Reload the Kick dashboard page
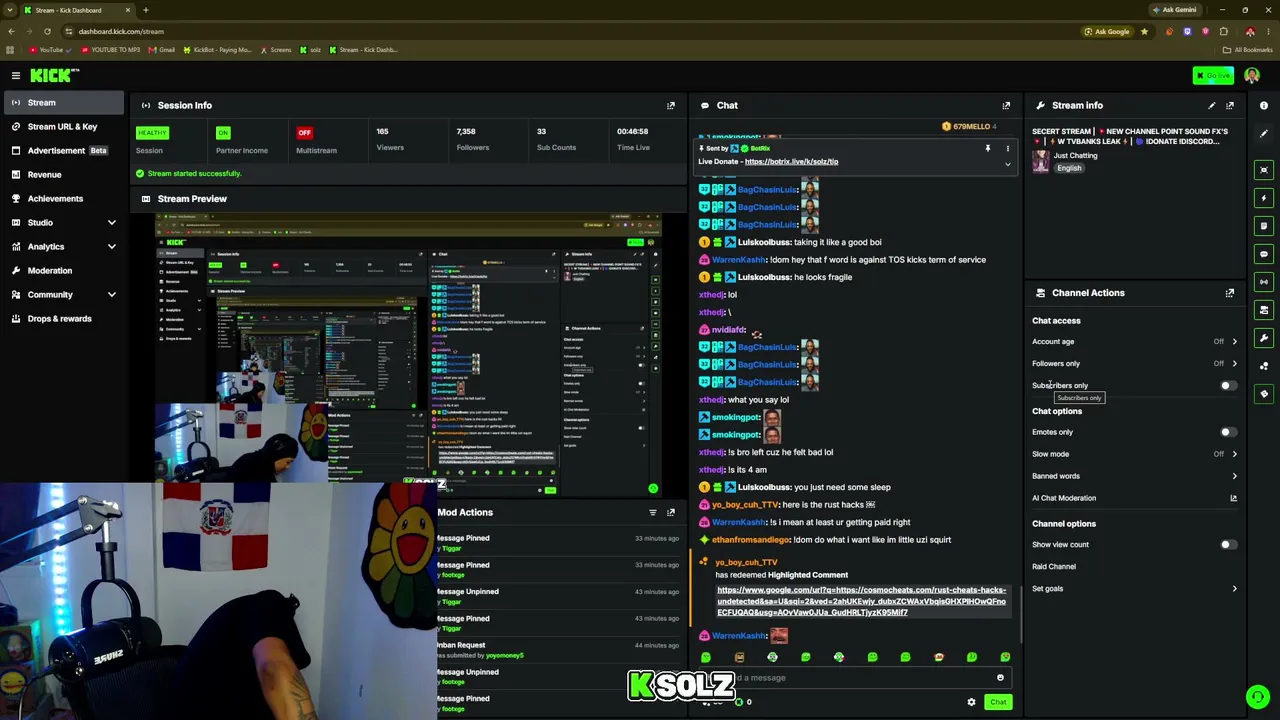The image size is (1280, 720). click(x=47, y=31)
